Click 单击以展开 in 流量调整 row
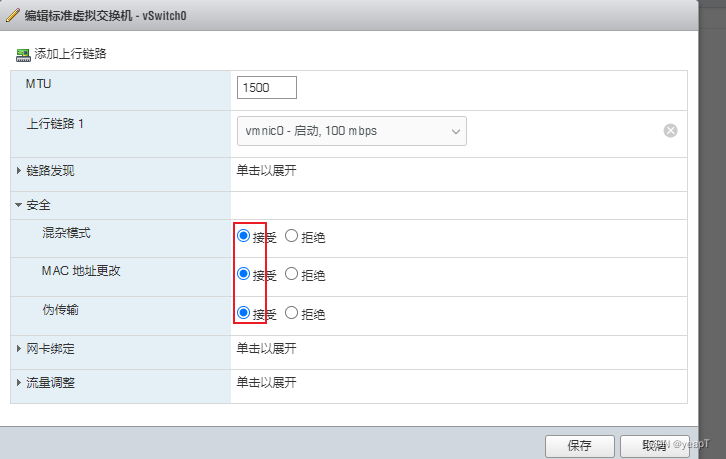 [266, 383]
